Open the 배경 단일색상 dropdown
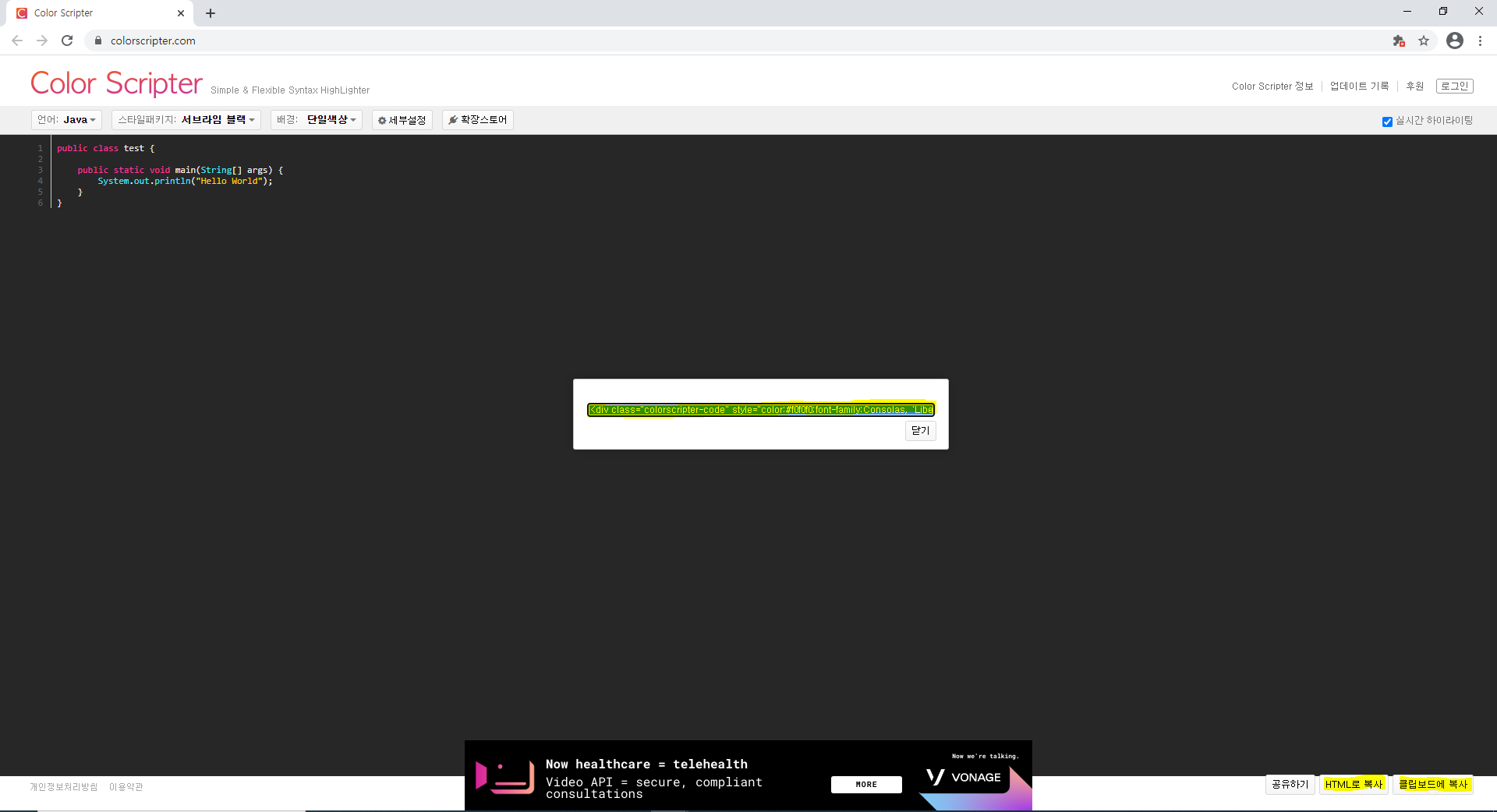This screenshot has height=812, width=1497. 317,119
